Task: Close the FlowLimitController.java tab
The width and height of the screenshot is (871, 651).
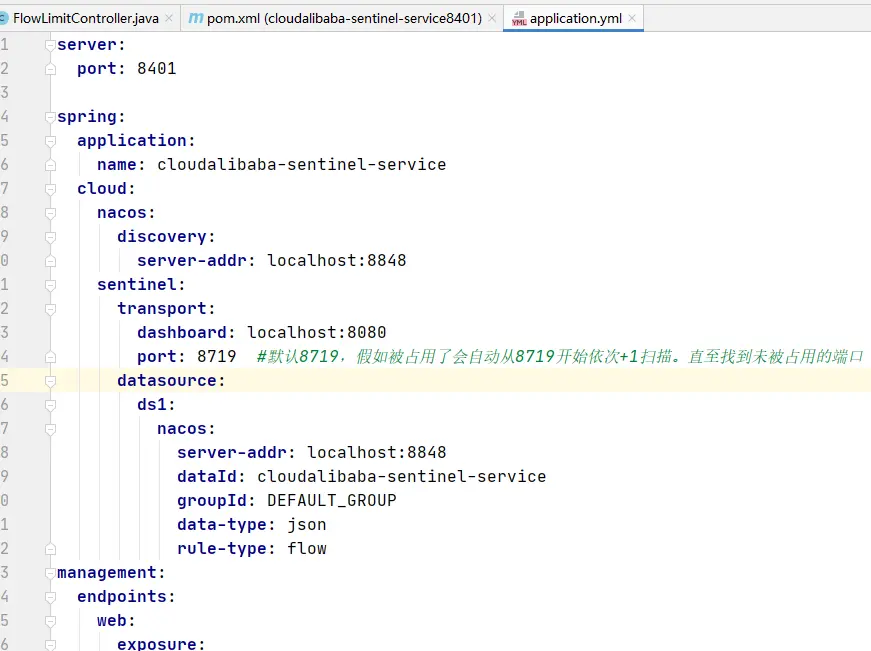Action: point(169,18)
